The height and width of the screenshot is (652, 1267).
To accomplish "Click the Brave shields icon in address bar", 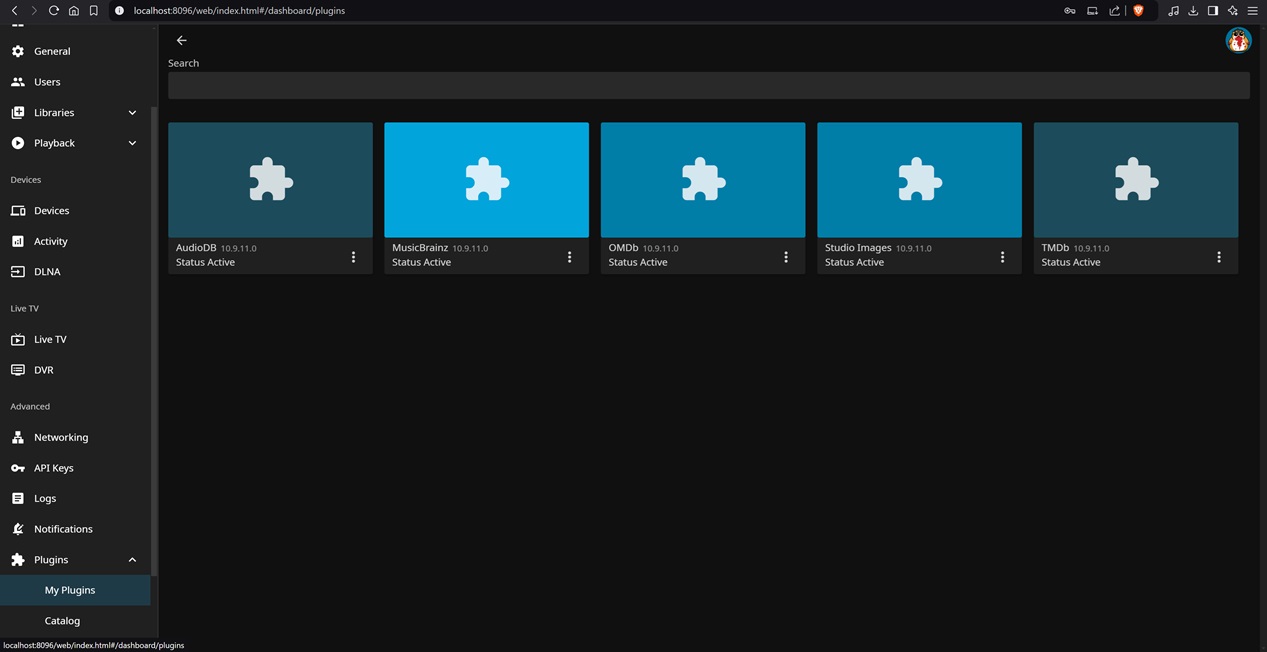I will (x=1138, y=11).
